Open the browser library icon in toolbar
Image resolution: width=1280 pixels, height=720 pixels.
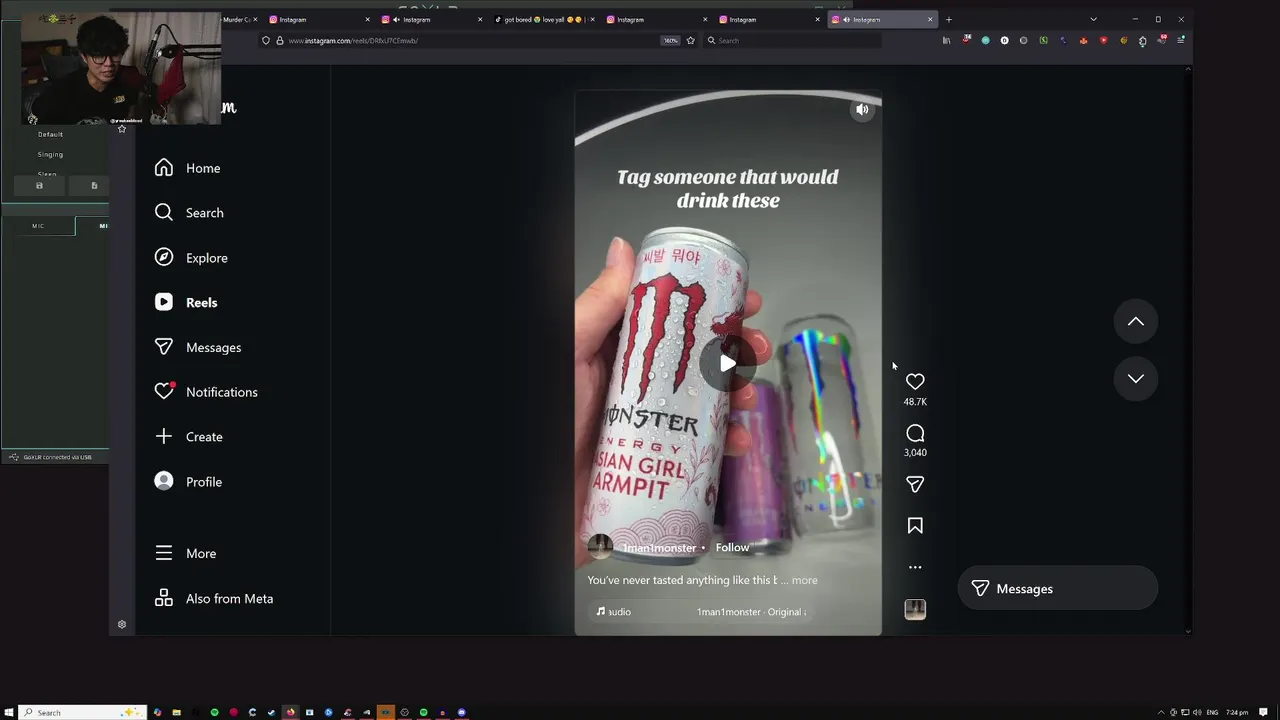(x=946, y=41)
